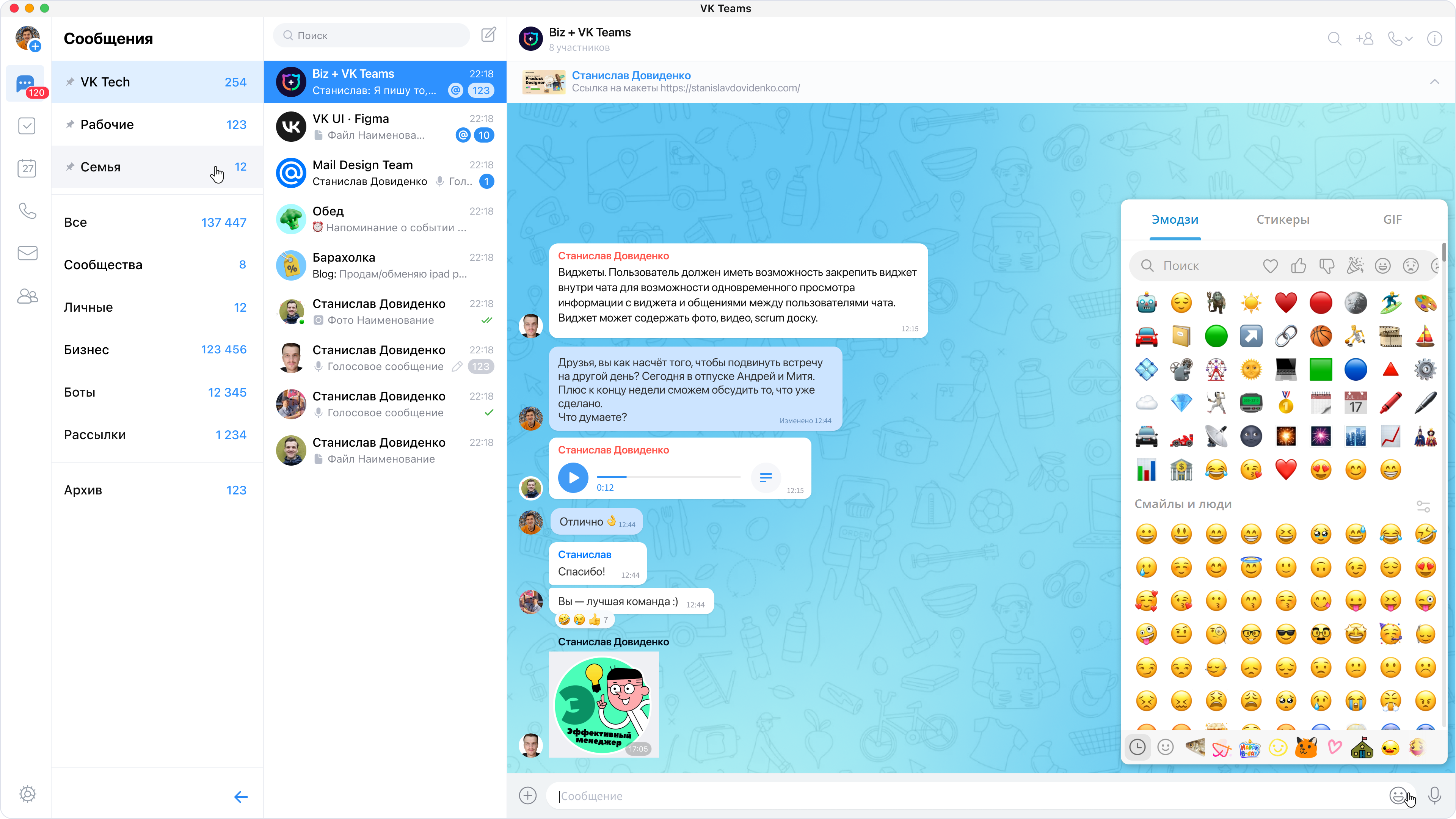Play the voice message audio
Image resolution: width=1456 pixels, height=819 pixels.
573,478
